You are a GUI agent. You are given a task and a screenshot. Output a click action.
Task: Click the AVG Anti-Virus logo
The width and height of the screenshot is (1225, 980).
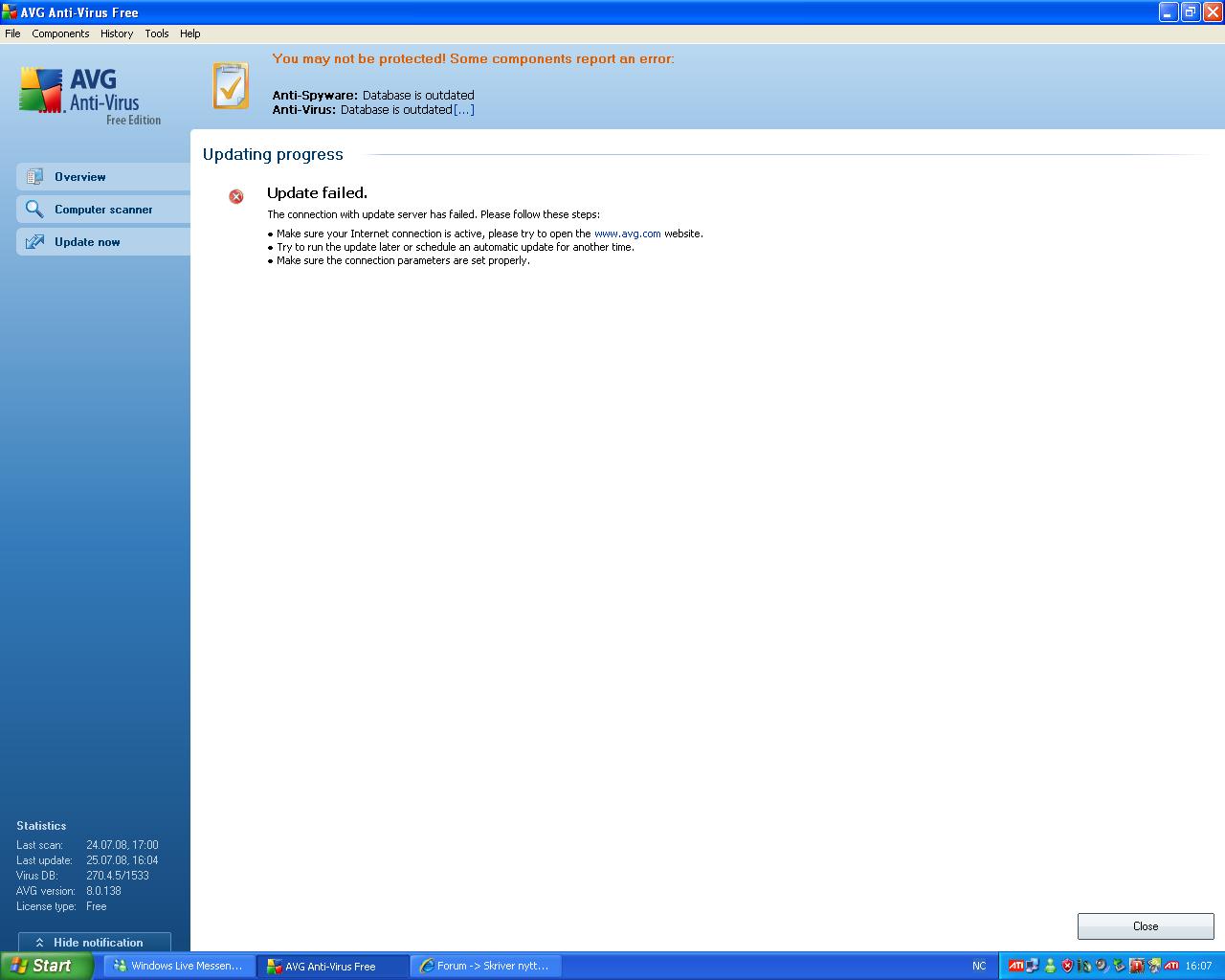click(90, 96)
